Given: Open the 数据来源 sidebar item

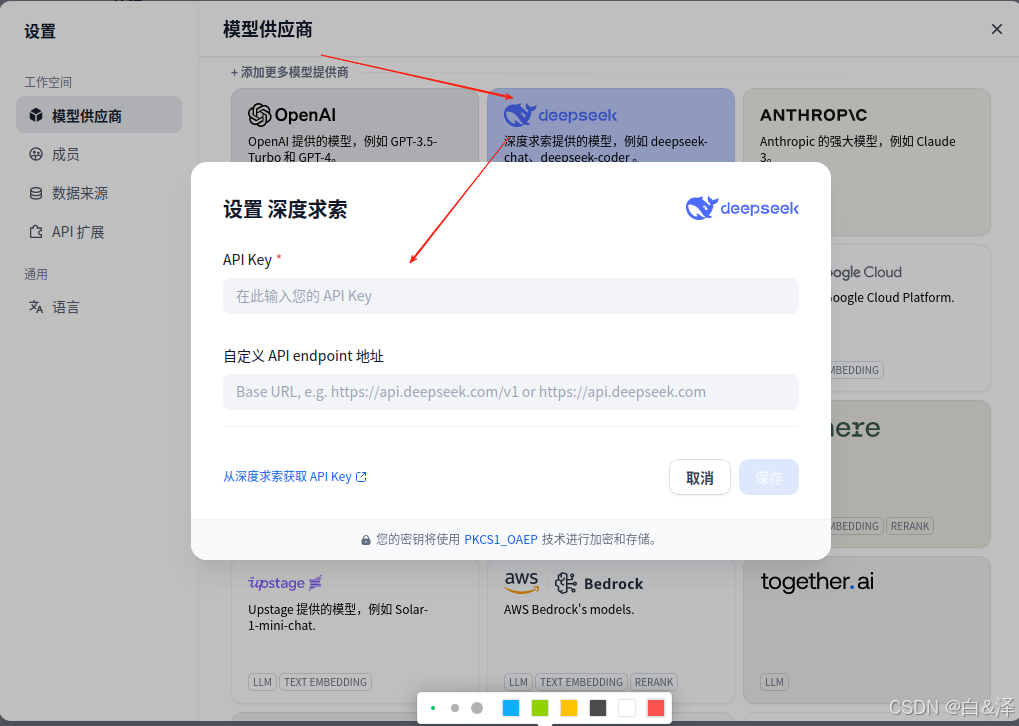Looking at the screenshot, I should coord(99,193).
